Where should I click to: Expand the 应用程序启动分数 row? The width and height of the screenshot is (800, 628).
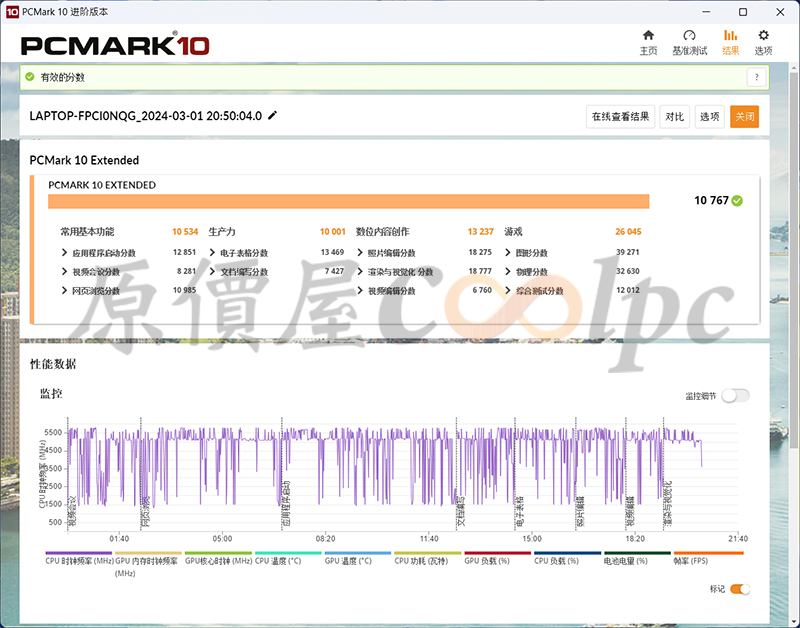click(x=64, y=253)
